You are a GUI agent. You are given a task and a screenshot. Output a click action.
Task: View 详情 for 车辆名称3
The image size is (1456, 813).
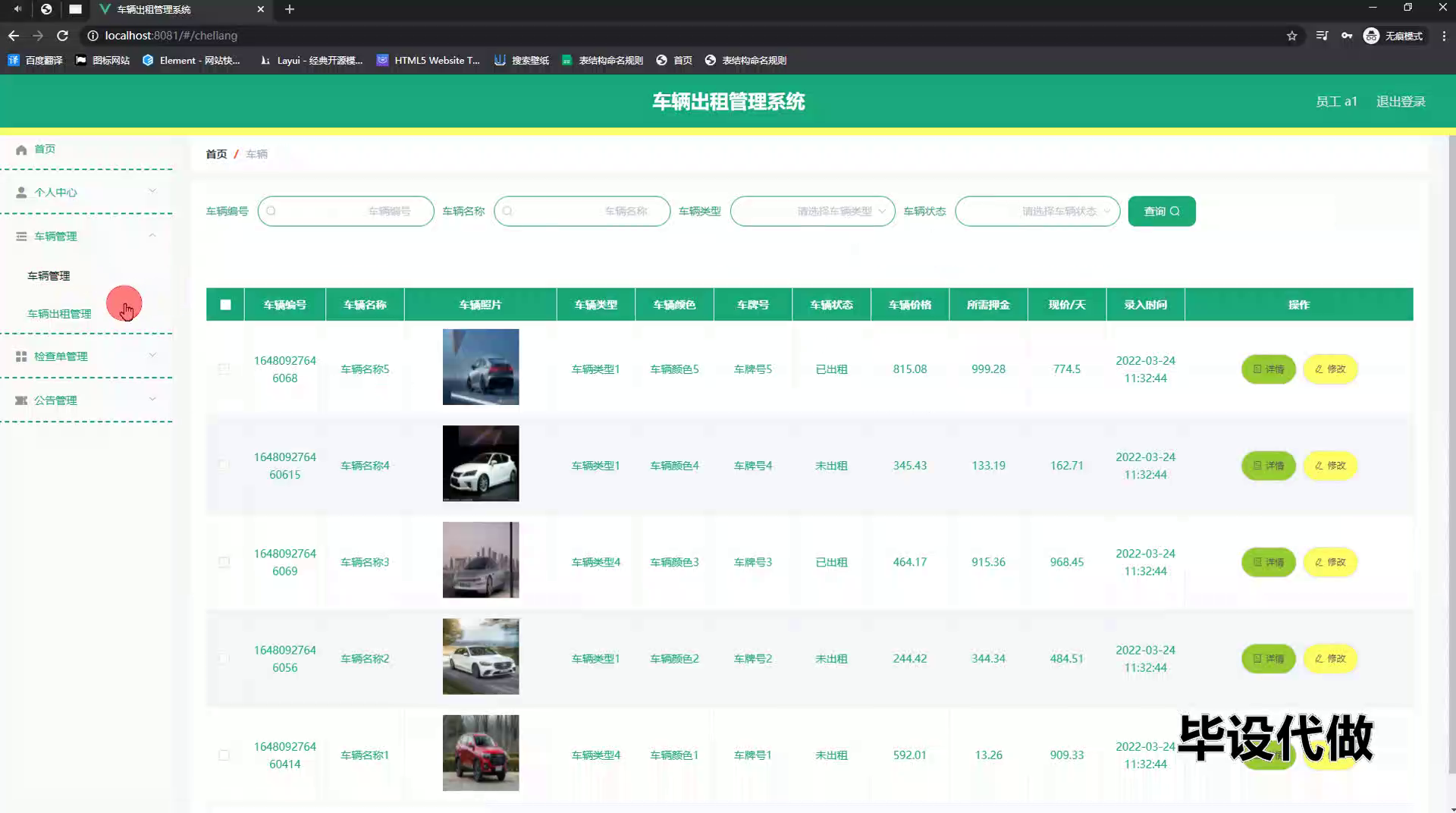(1269, 562)
